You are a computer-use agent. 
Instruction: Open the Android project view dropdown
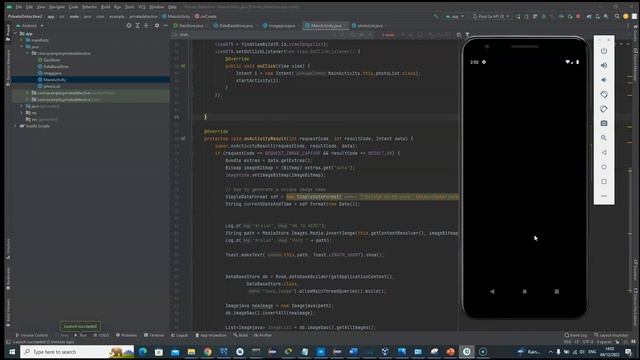29,26
